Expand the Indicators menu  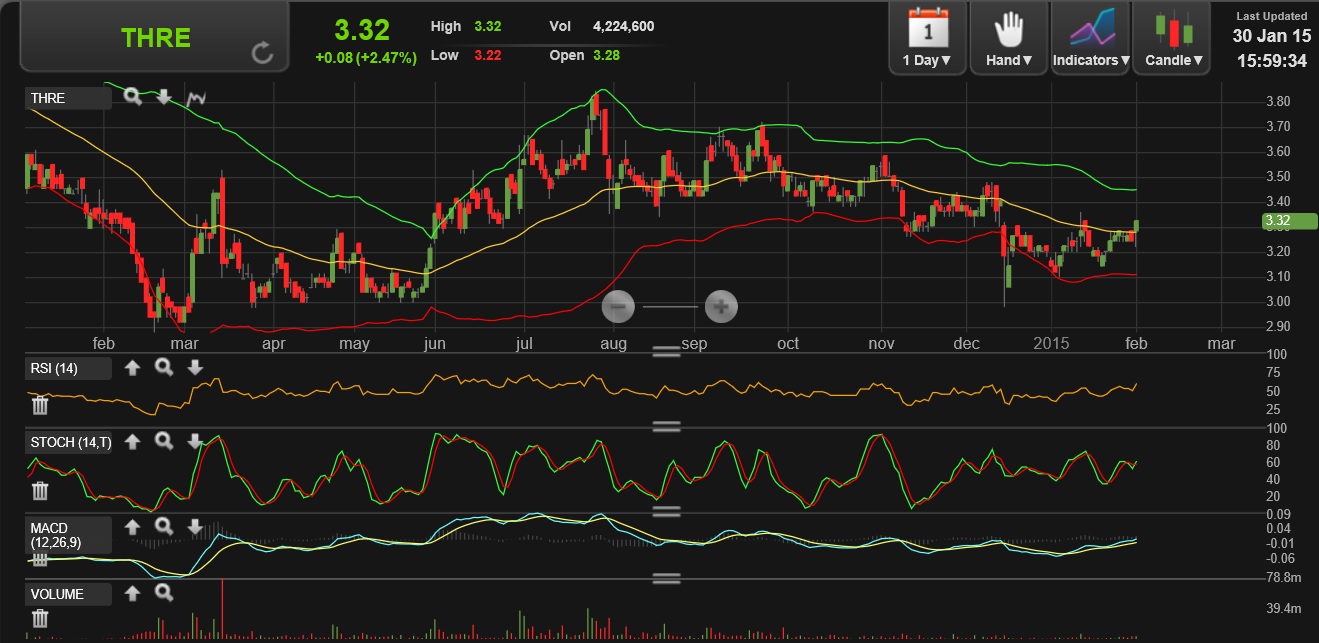[x=1090, y=38]
